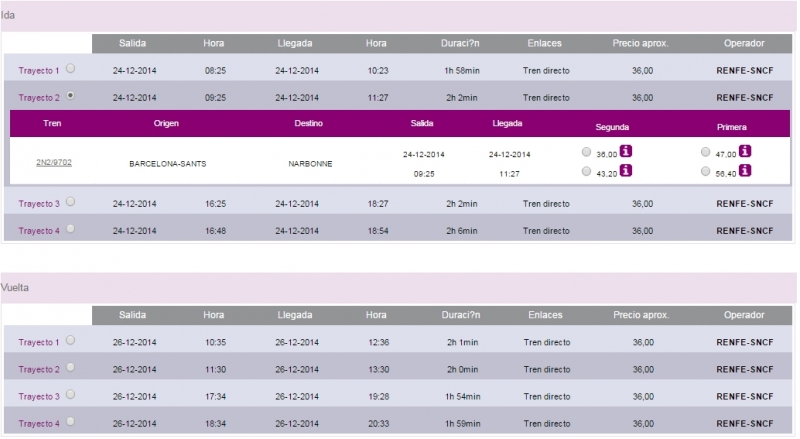The image size is (800, 439).
Task: Choose Vuelta Trayecto 3 departing at 17:34
Action: pyautogui.click(x=70, y=395)
